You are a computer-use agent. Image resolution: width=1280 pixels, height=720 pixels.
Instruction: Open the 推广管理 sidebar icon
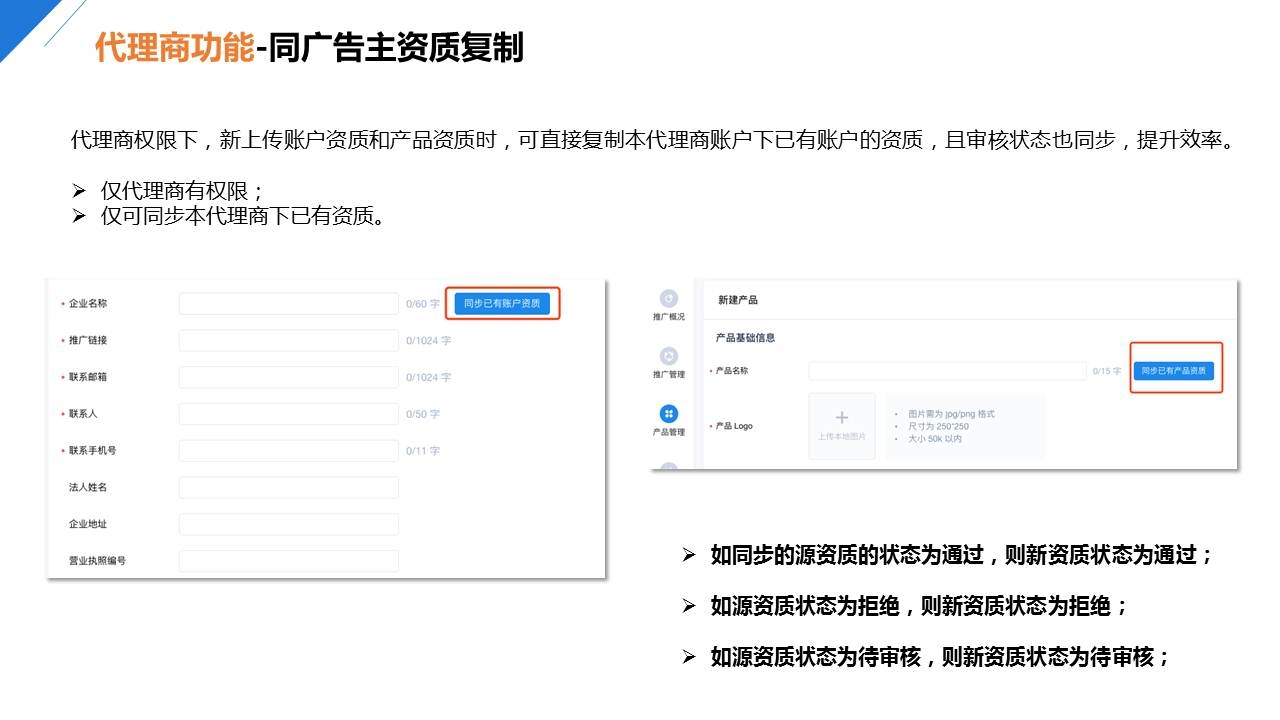tap(669, 357)
